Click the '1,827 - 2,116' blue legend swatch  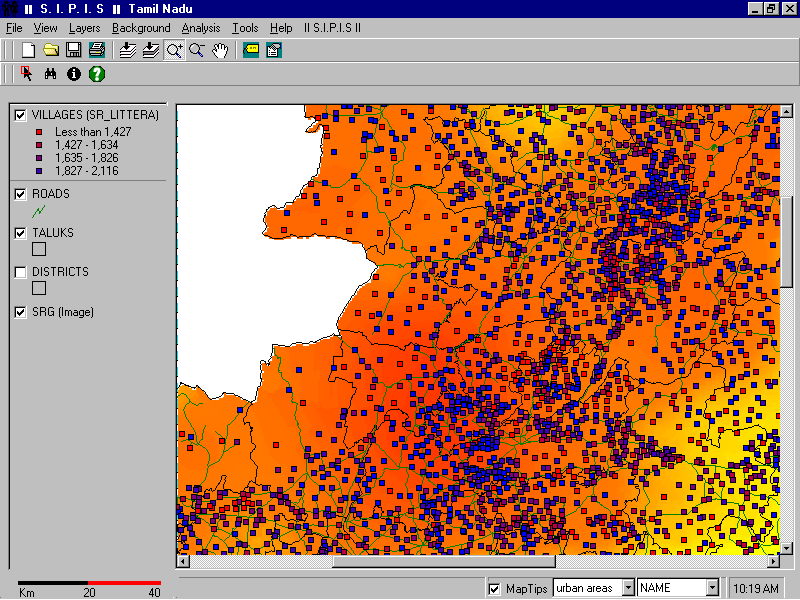coord(39,171)
